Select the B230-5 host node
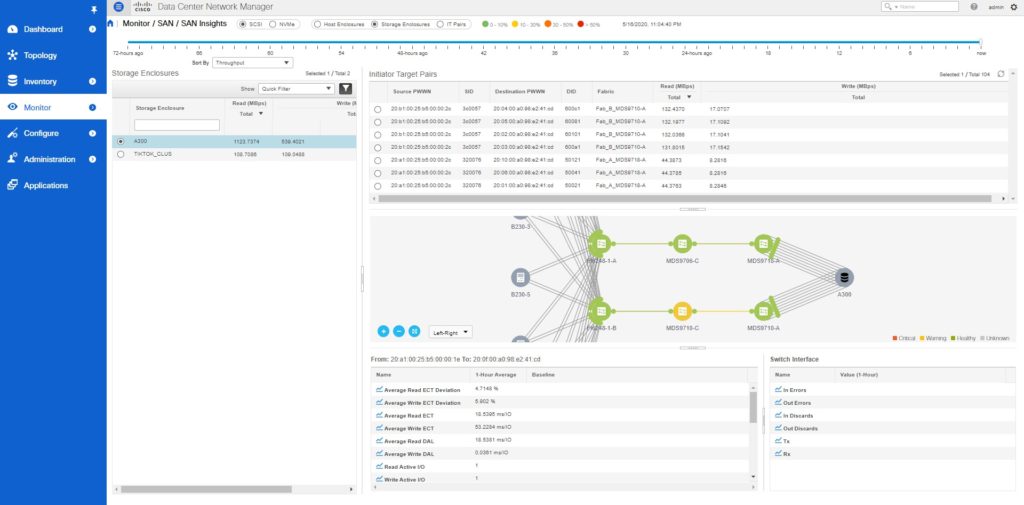This screenshot has height=505, width=1024. pos(520,278)
